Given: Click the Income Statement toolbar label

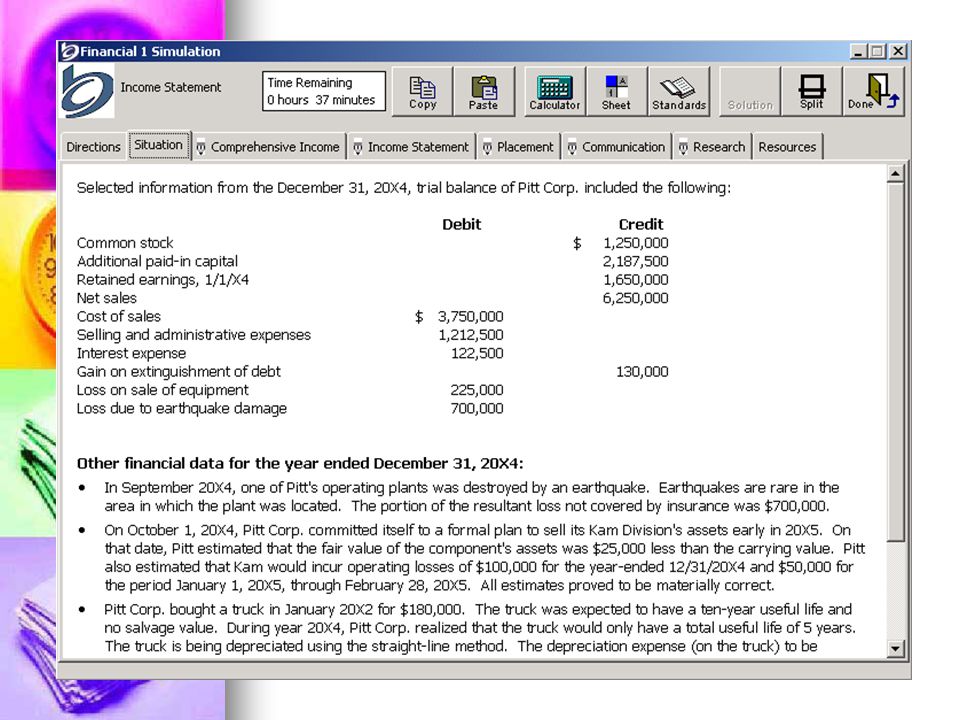Looking at the screenshot, I should point(171,88).
